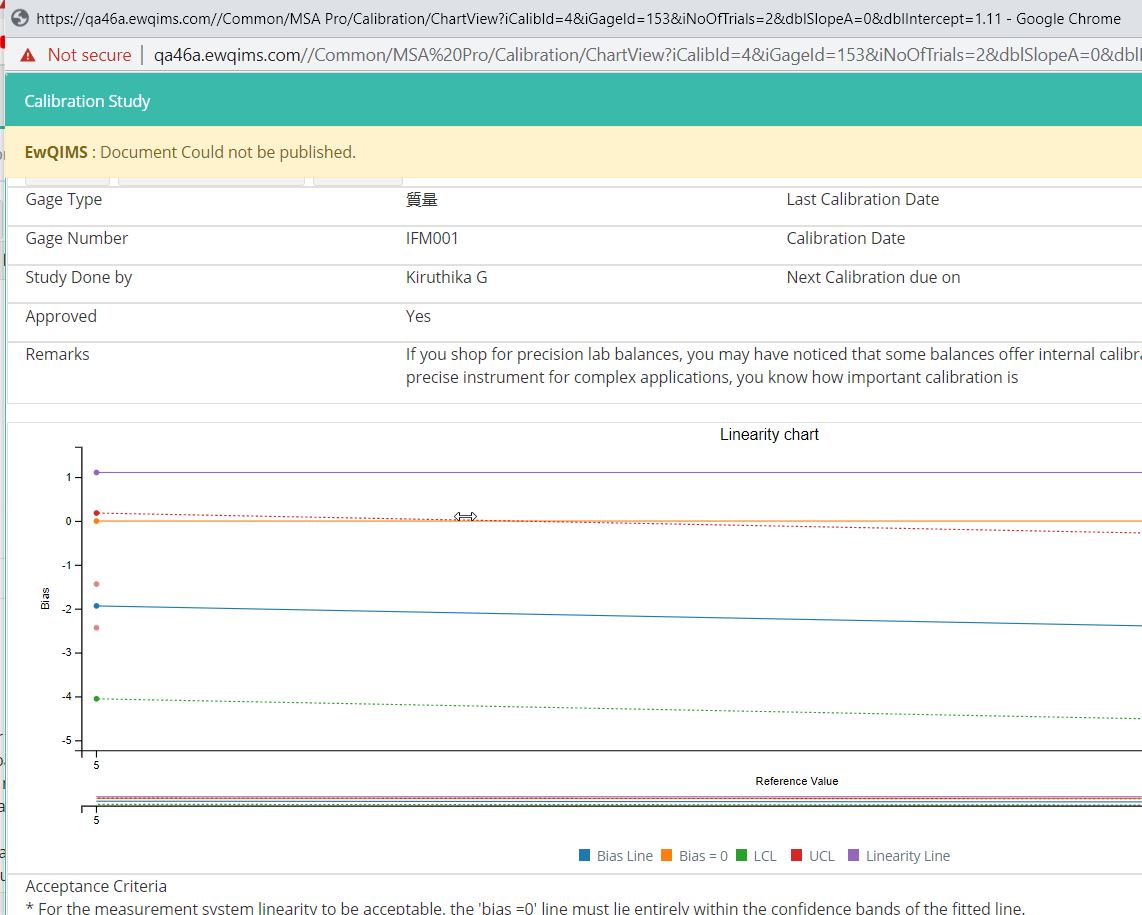Click the Study Done by row label
Screen dimensions: 1142x915
coord(79,278)
